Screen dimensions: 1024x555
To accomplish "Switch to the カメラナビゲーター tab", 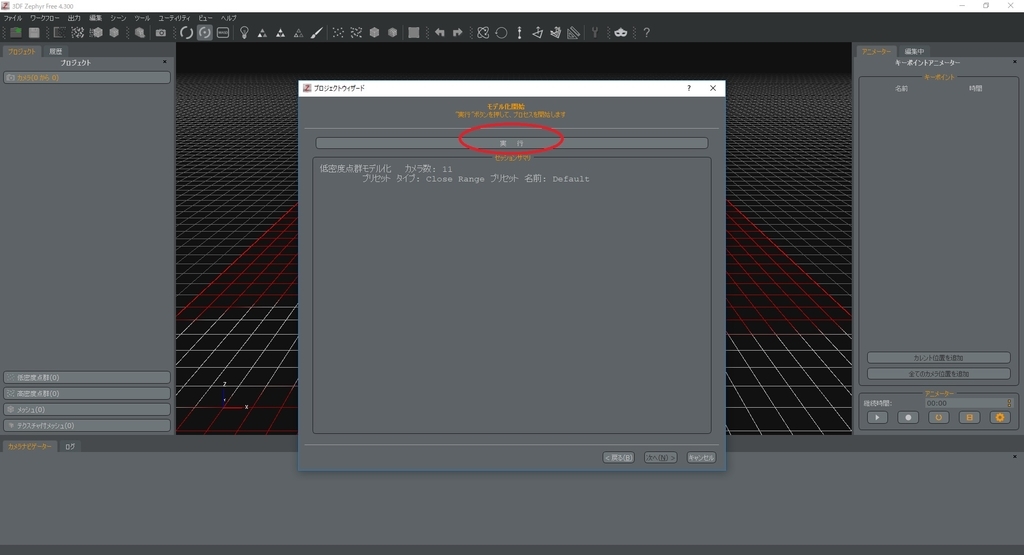I will click(29, 447).
